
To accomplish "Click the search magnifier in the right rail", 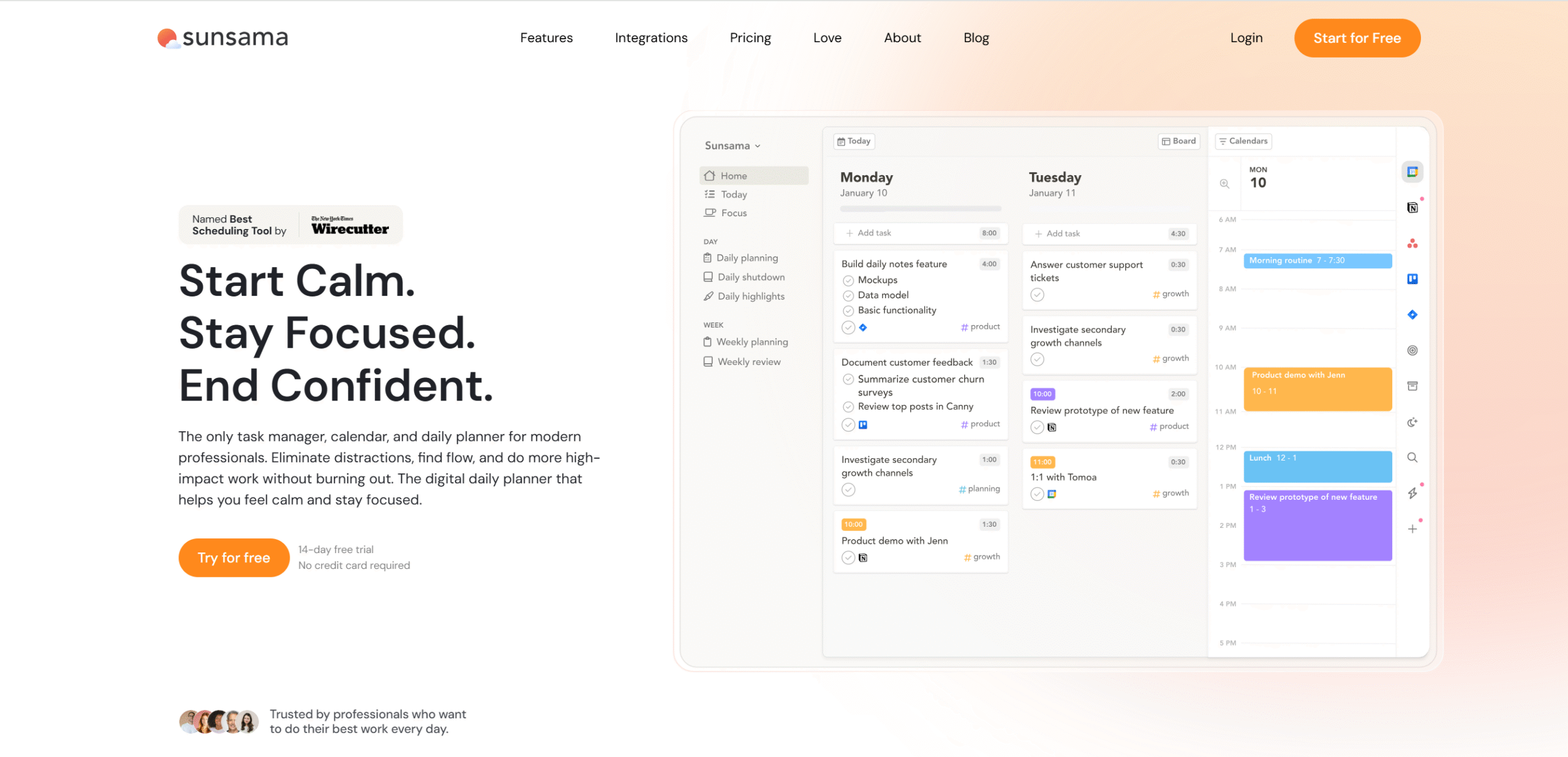I will (1412, 458).
